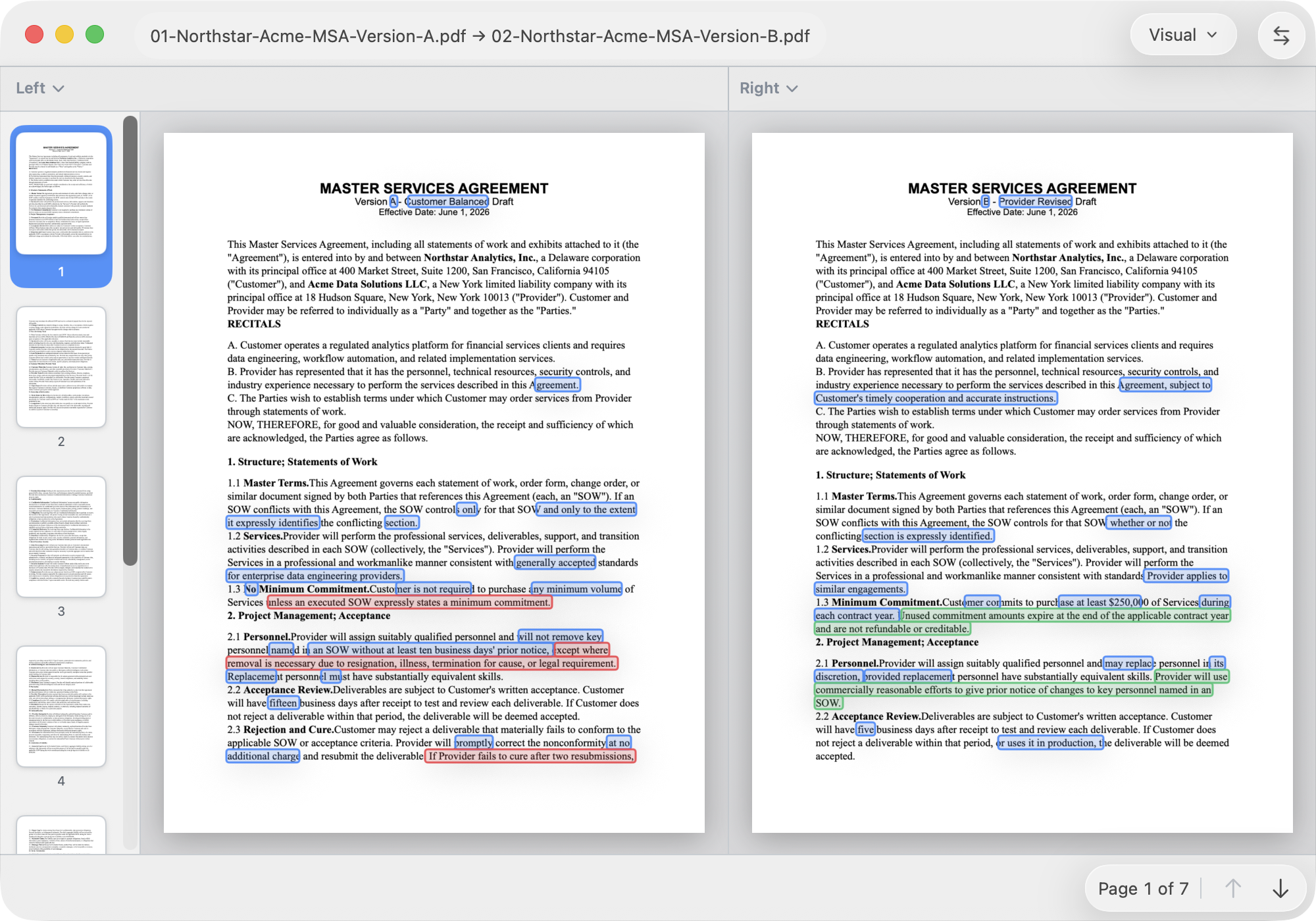
Task: Go to previous page up arrow
Action: [1233, 889]
